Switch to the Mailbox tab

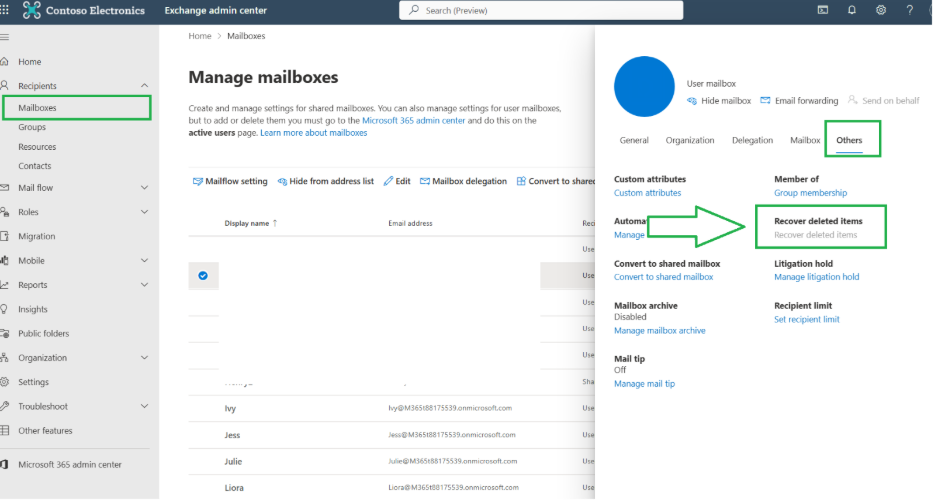click(805, 140)
